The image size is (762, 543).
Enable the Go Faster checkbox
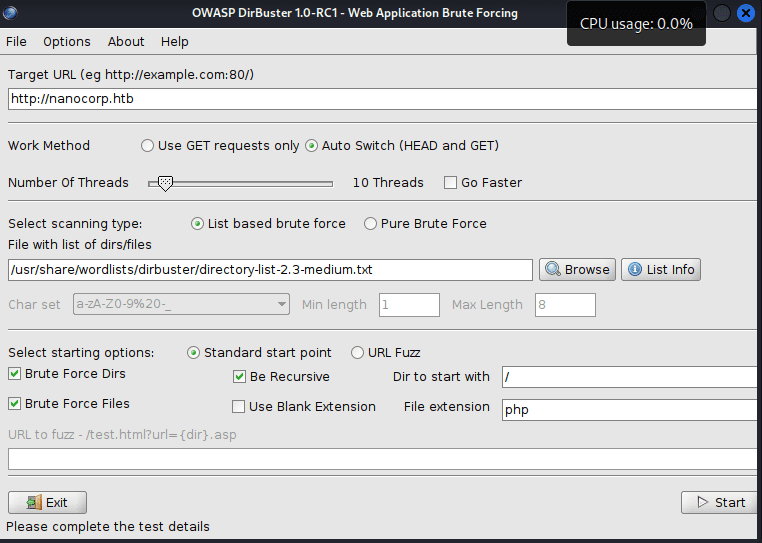pos(451,183)
